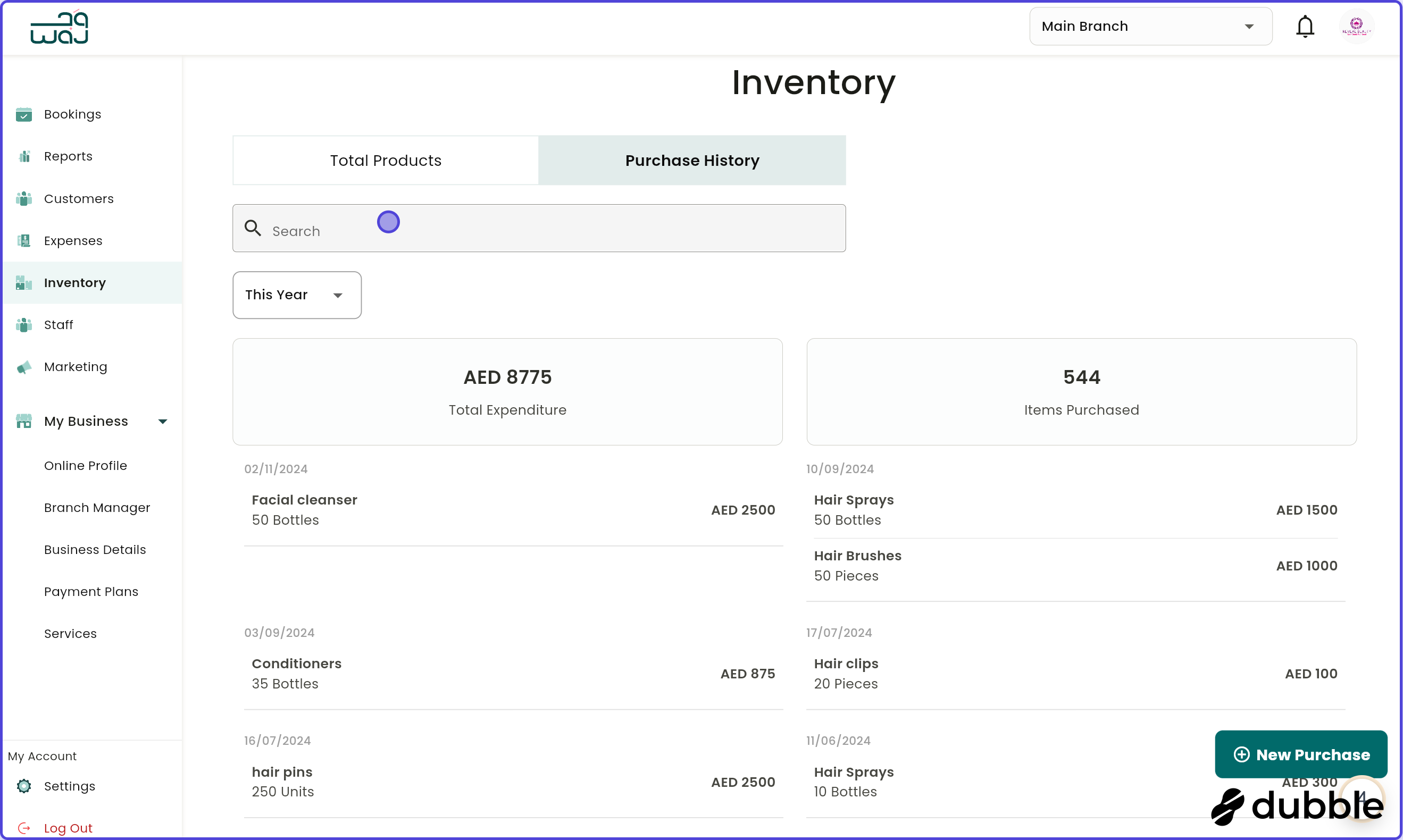Screen dimensions: 1403x840
Task: Click the notification bell
Action: coord(1305,26)
